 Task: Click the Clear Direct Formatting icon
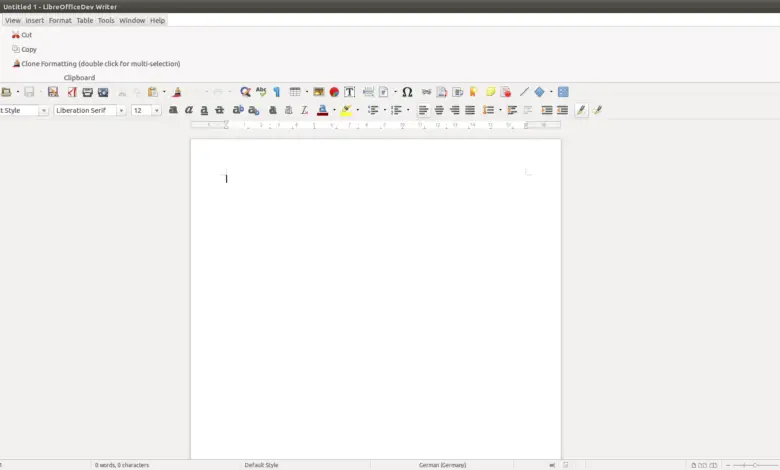(x=304, y=110)
